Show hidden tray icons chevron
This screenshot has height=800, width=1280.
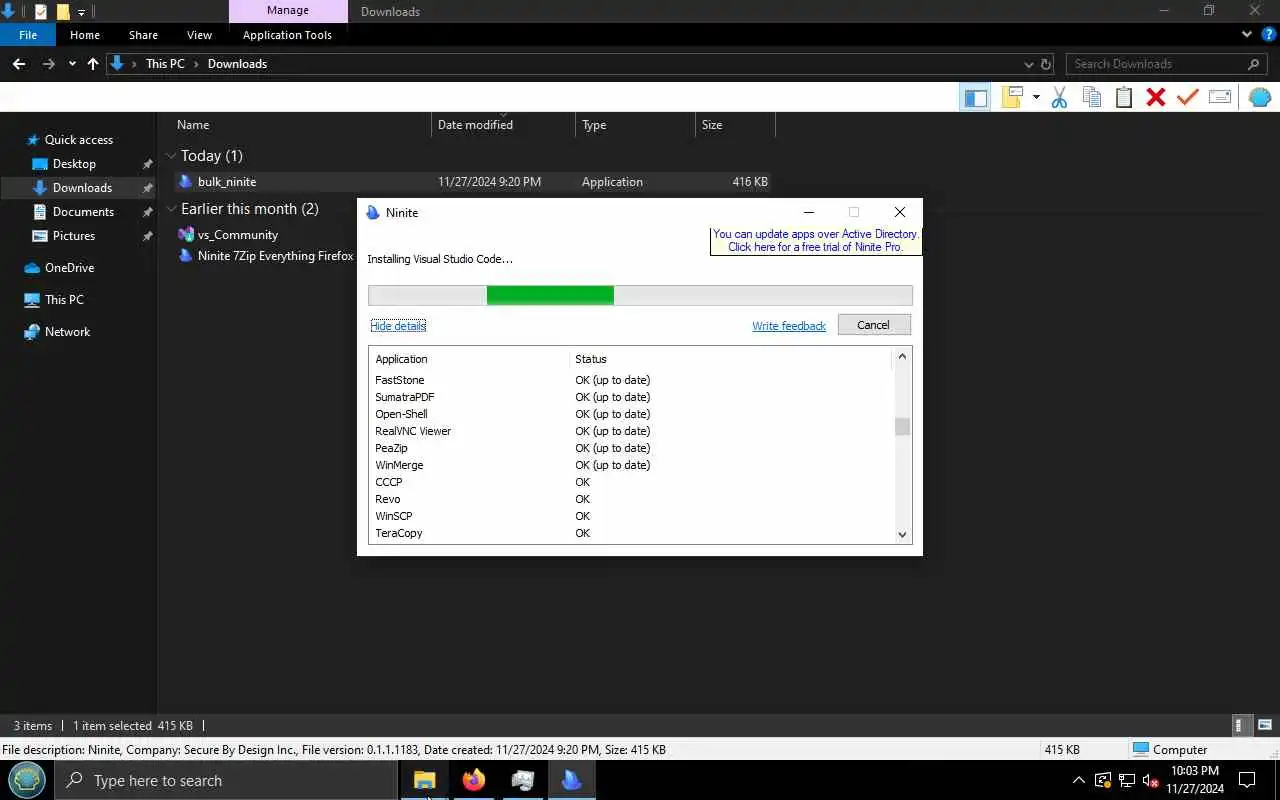point(1078,781)
